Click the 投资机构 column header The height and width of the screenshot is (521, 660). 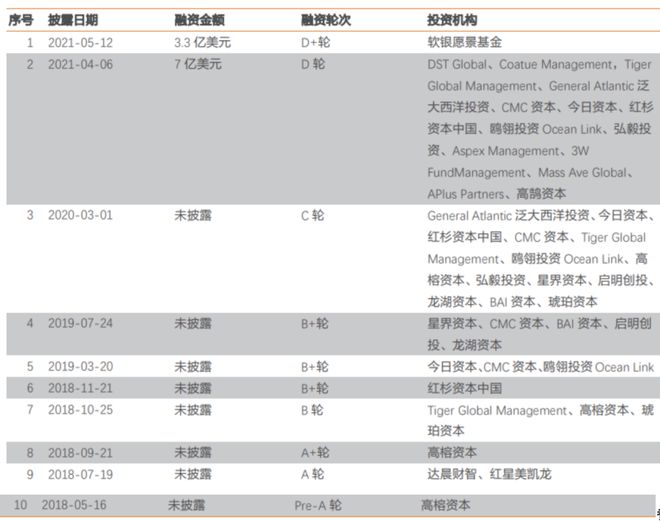pos(452,20)
